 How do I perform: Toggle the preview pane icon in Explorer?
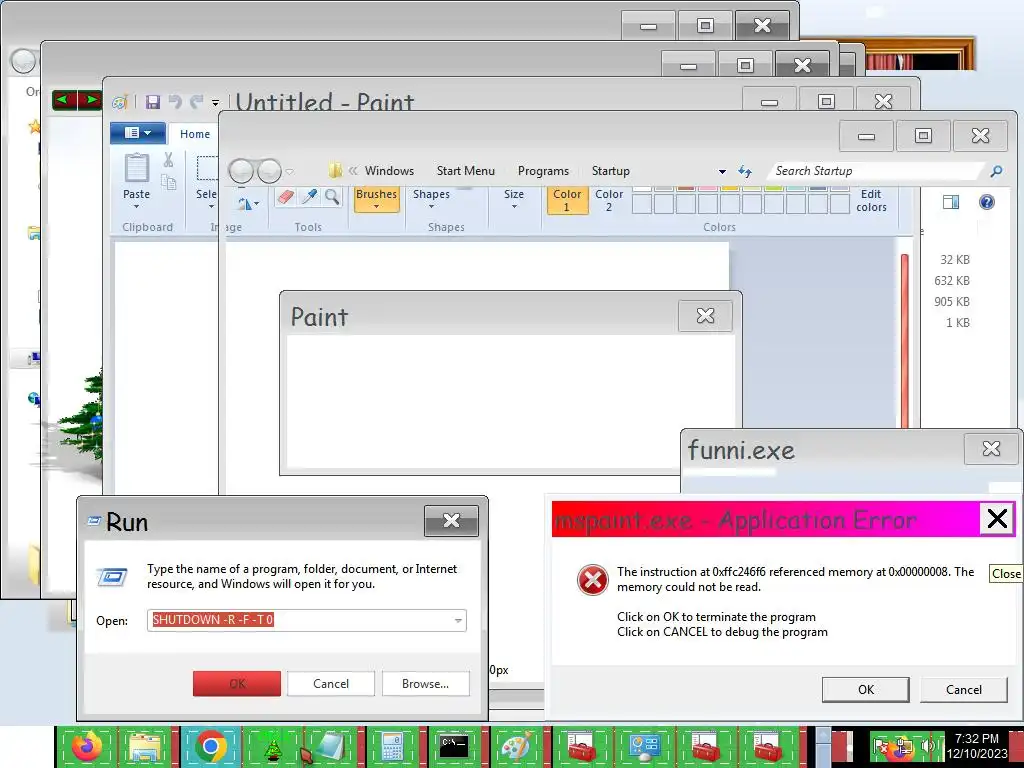pyautogui.click(x=951, y=202)
